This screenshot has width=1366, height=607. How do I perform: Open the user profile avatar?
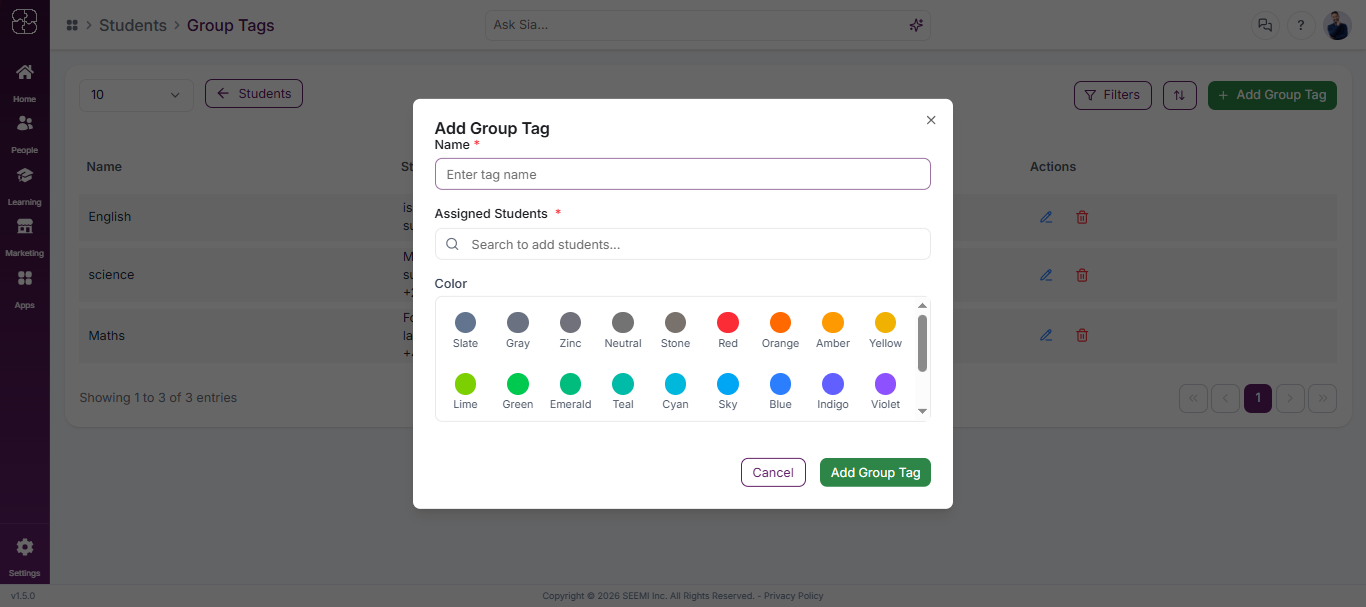point(1337,25)
